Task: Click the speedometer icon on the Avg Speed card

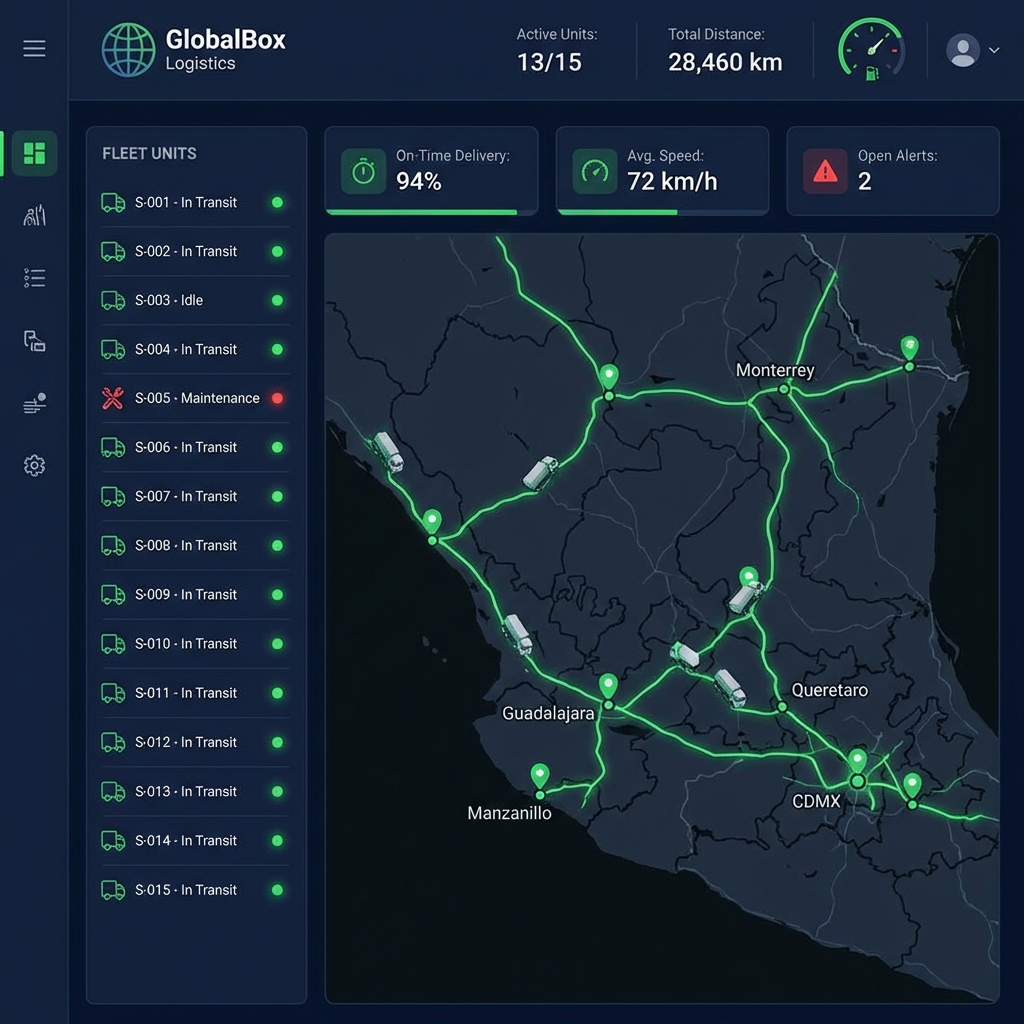Action: [595, 170]
